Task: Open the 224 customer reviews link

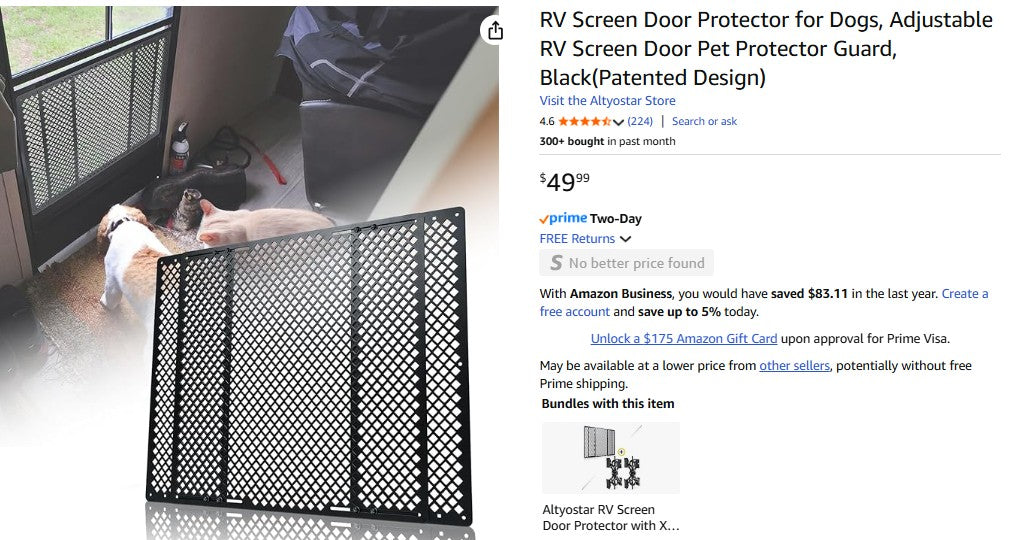Action: pyautogui.click(x=640, y=122)
